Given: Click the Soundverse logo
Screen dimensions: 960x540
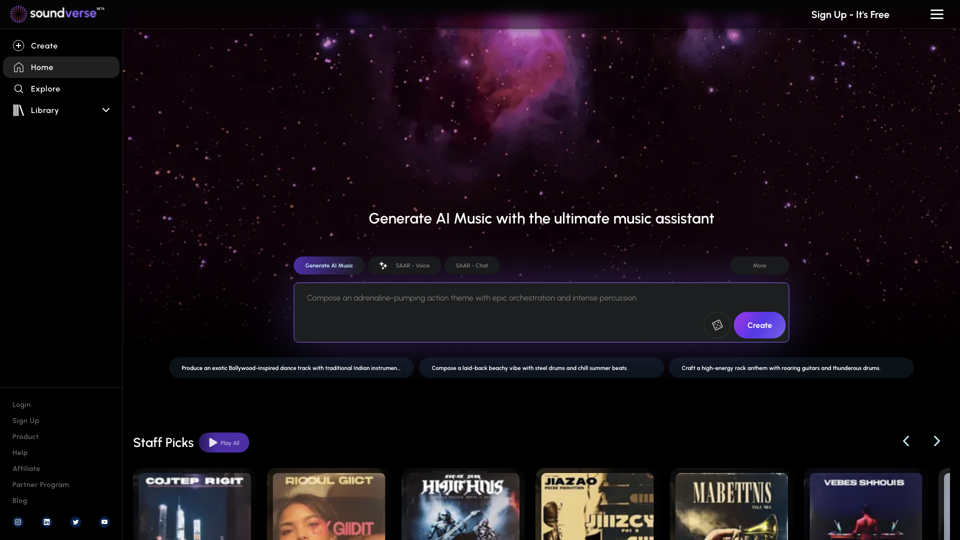Looking at the screenshot, I should pyautogui.click(x=57, y=13).
